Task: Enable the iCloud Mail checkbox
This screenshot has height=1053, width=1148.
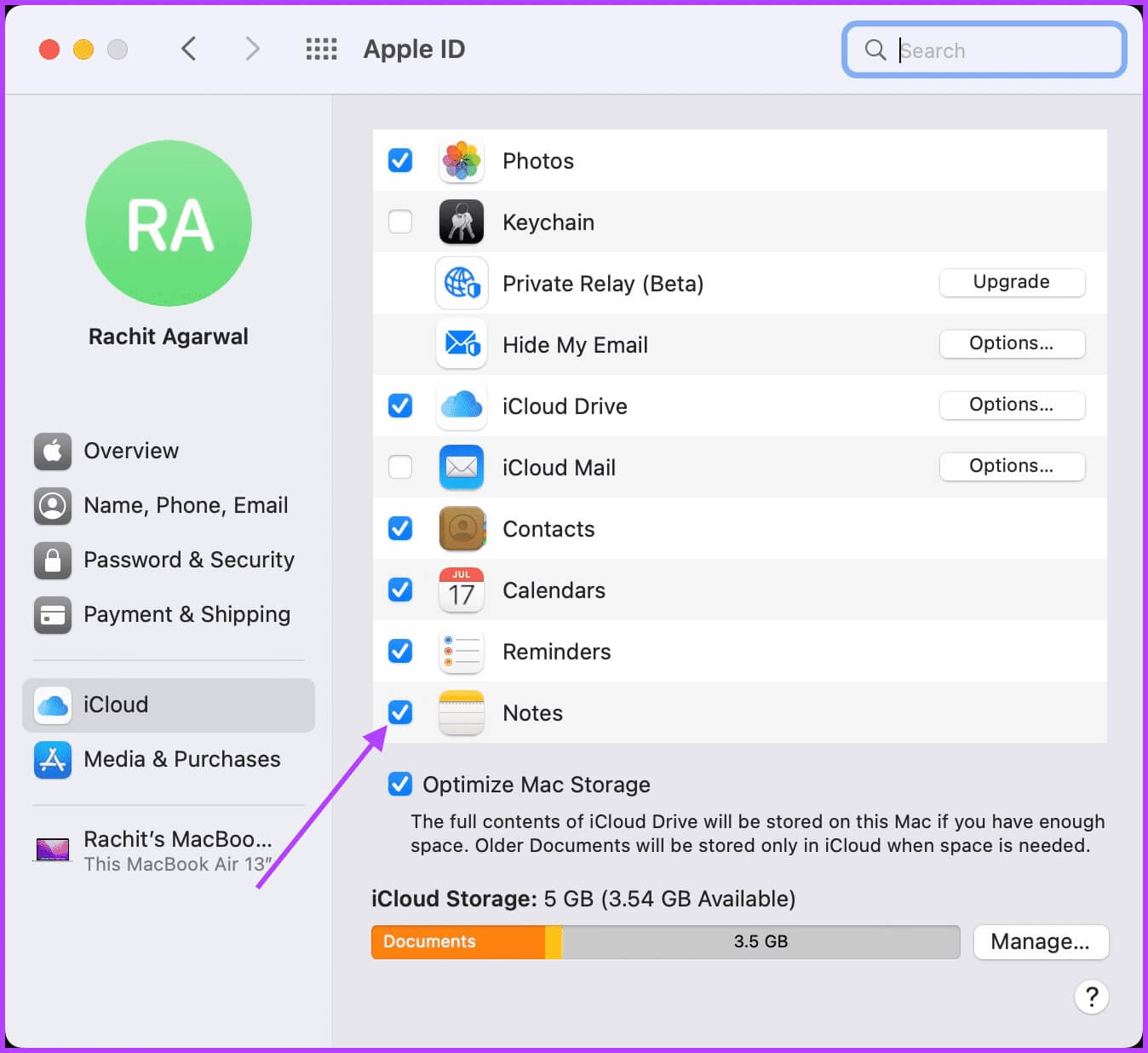Action: [400, 467]
